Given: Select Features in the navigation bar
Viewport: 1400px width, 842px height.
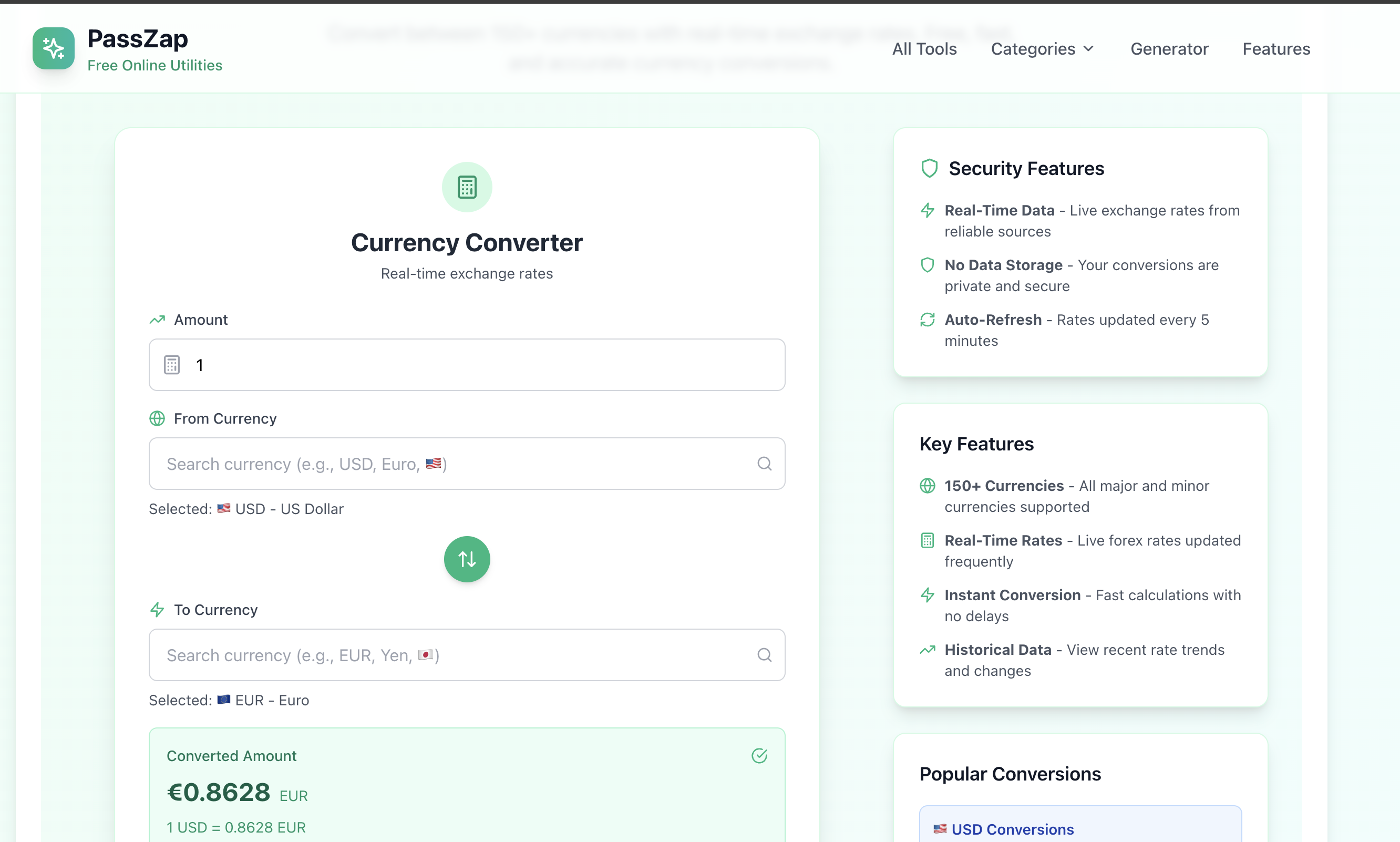Looking at the screenshot, I should click(x=1277, y=49).
